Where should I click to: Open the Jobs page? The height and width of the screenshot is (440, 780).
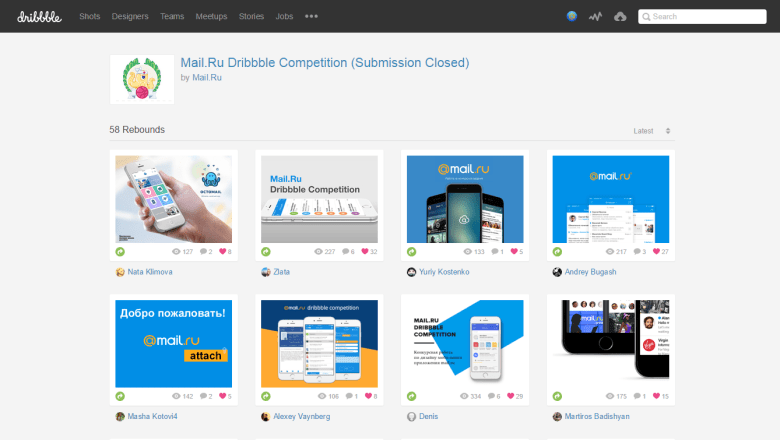284,16
